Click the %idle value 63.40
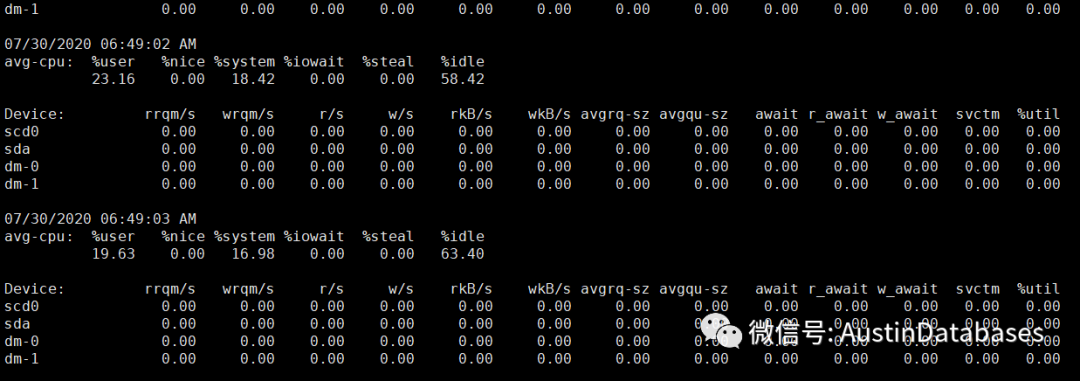Image resolution: width=1080 pixels, height=381 pixels. tap(463, 254)
